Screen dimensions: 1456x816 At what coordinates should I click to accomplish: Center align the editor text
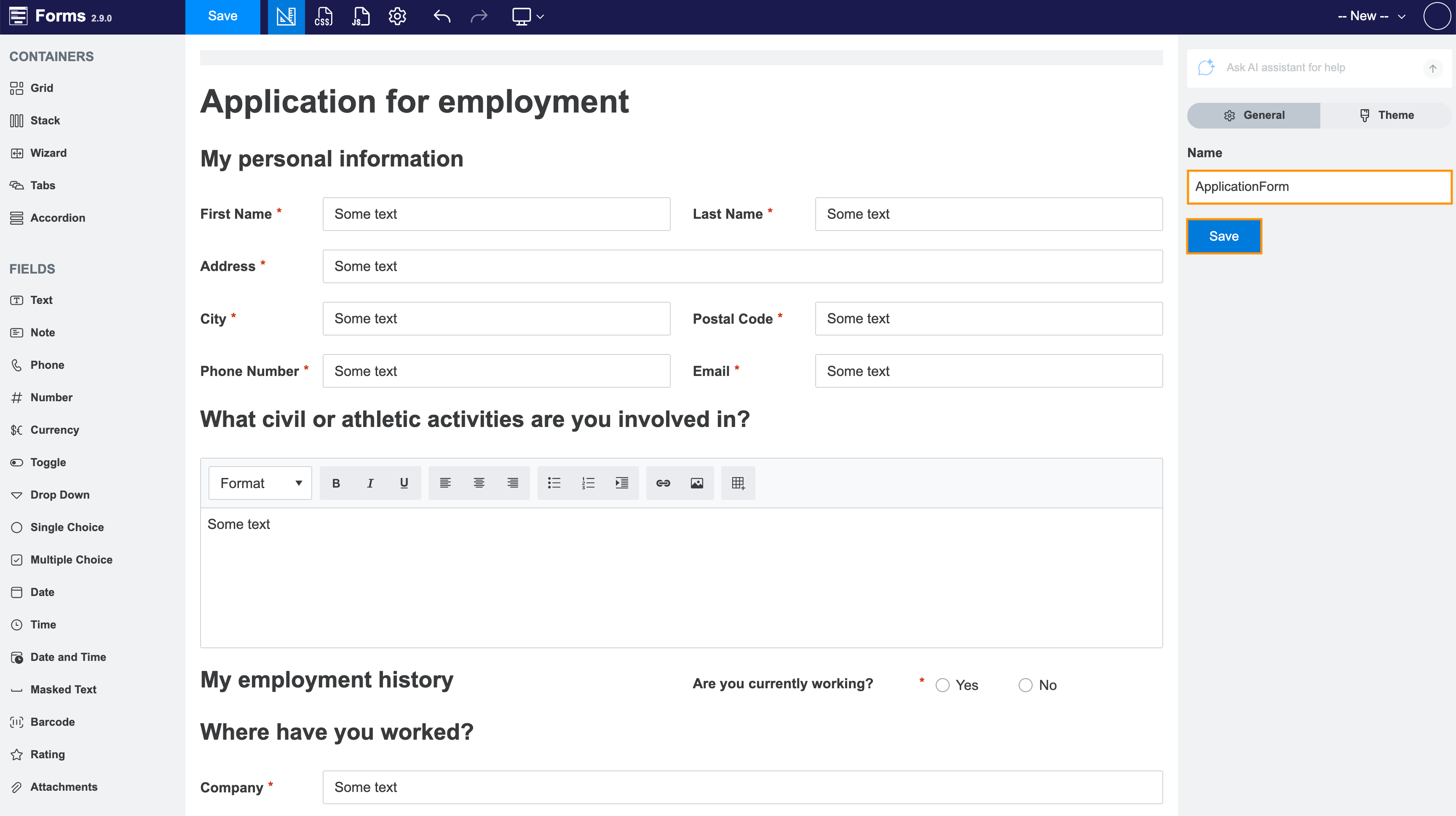[x=479, y=483]
